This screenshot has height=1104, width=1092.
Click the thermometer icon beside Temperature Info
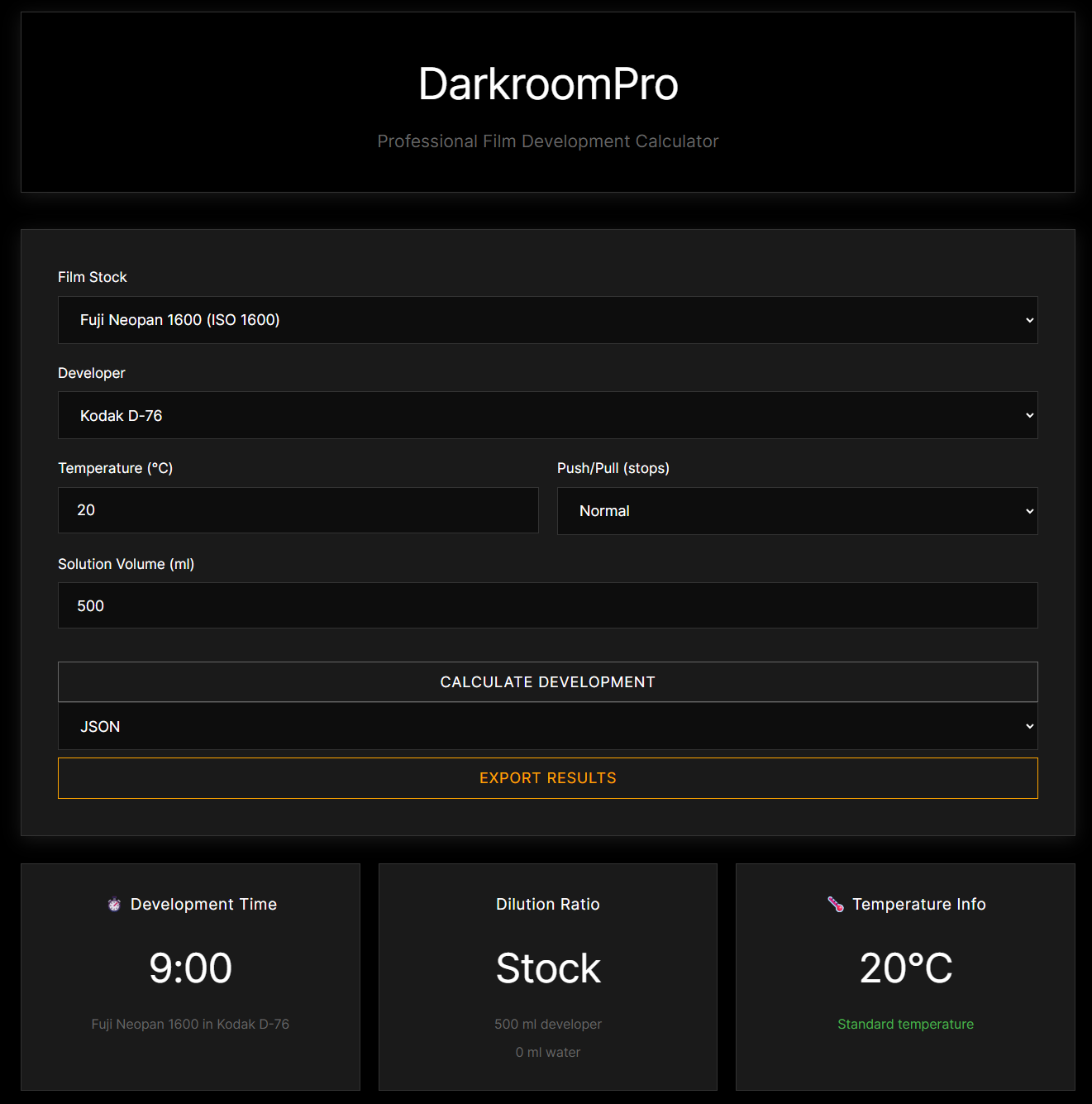(x=835, y=904)
